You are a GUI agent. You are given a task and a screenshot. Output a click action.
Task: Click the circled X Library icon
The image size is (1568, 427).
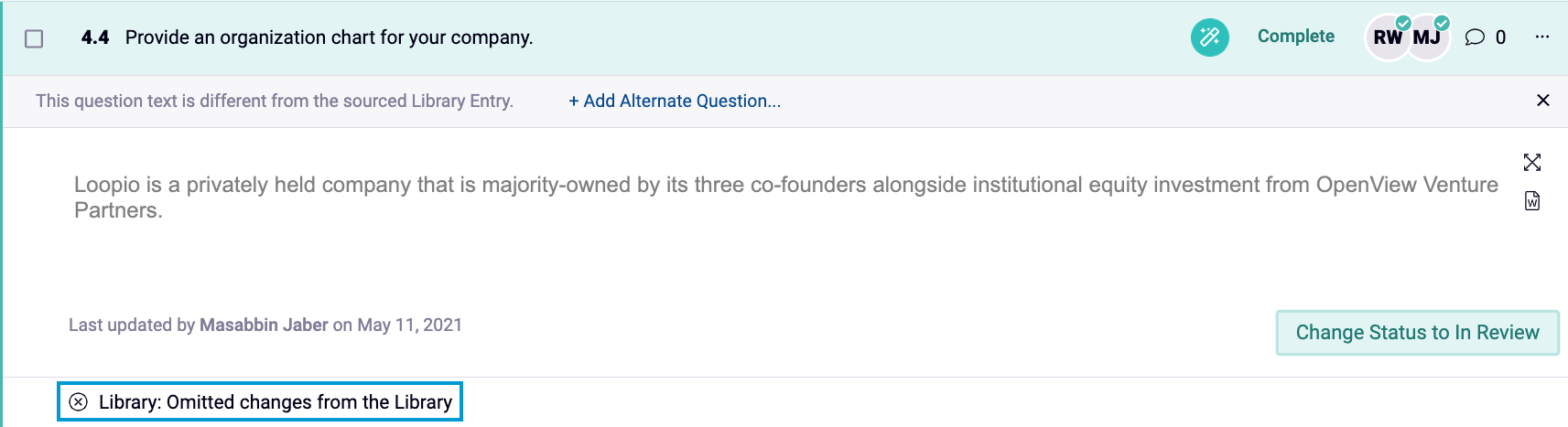pos(79,402)
